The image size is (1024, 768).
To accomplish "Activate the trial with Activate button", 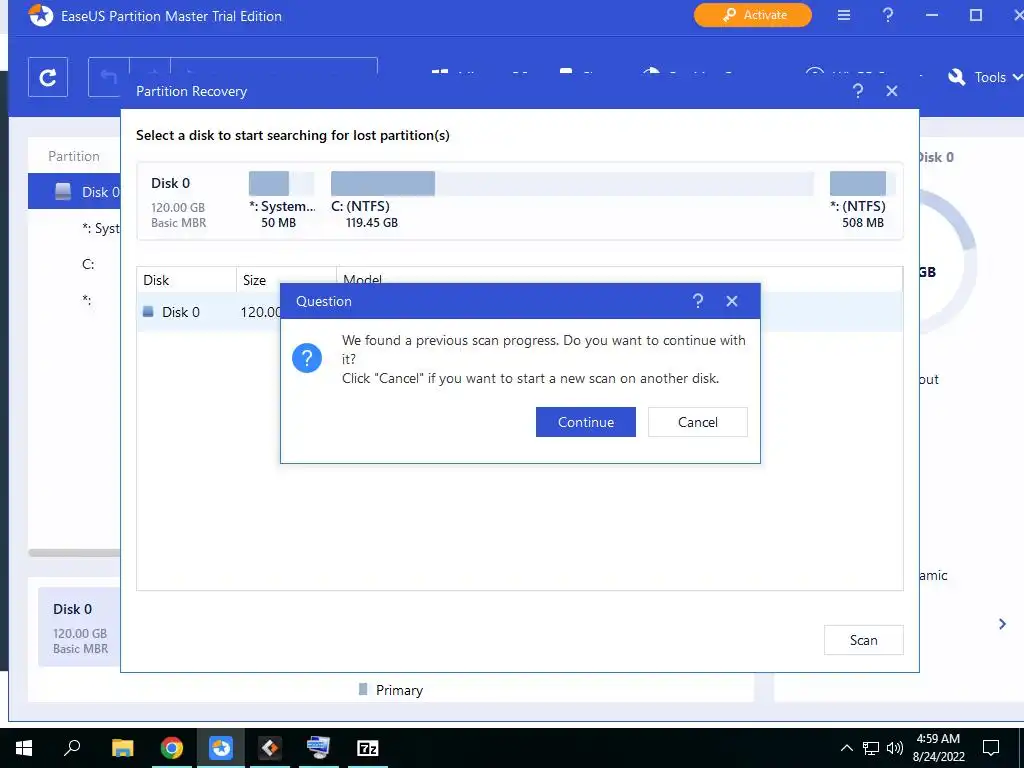I will coord(752,15).
